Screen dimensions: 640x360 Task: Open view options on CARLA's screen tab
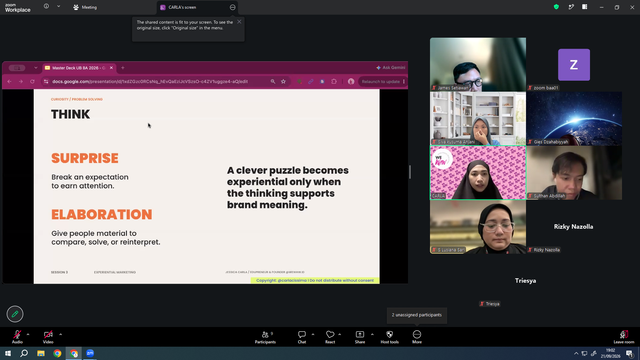(x=233, y=7)
